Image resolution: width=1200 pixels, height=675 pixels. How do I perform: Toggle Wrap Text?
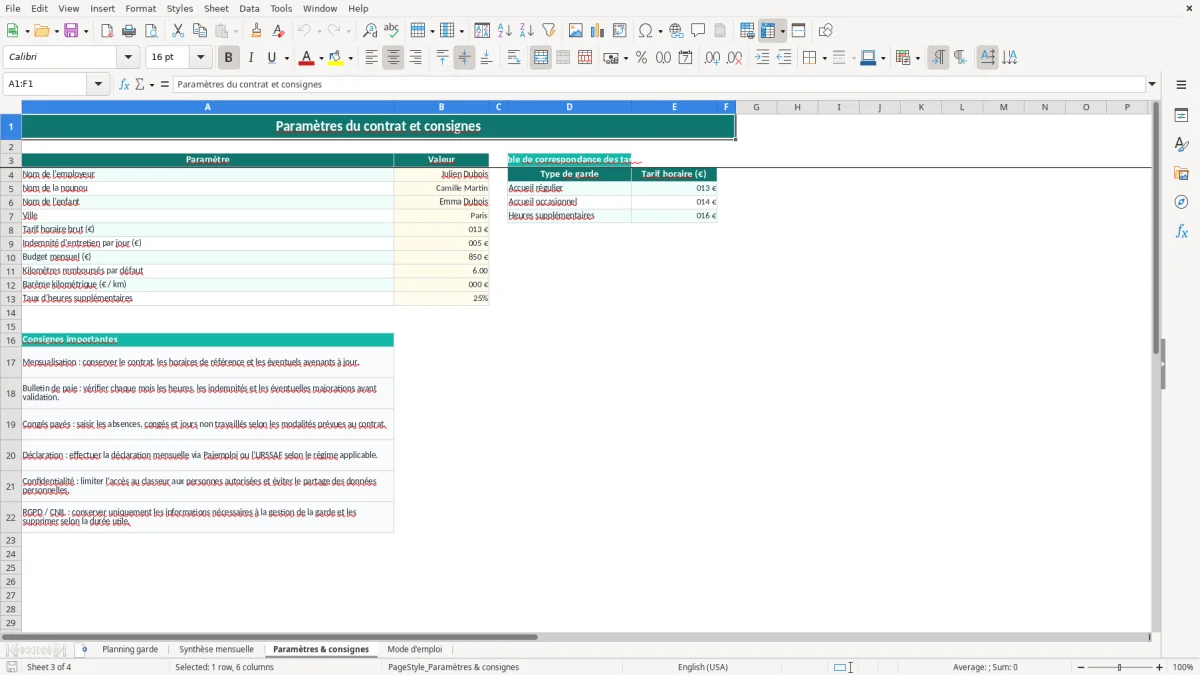click(514, 58)
